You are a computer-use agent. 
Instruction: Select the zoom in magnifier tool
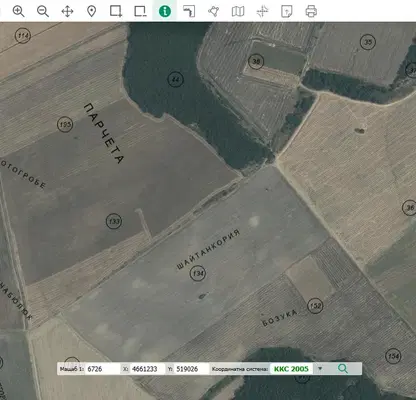click(18, 11)
